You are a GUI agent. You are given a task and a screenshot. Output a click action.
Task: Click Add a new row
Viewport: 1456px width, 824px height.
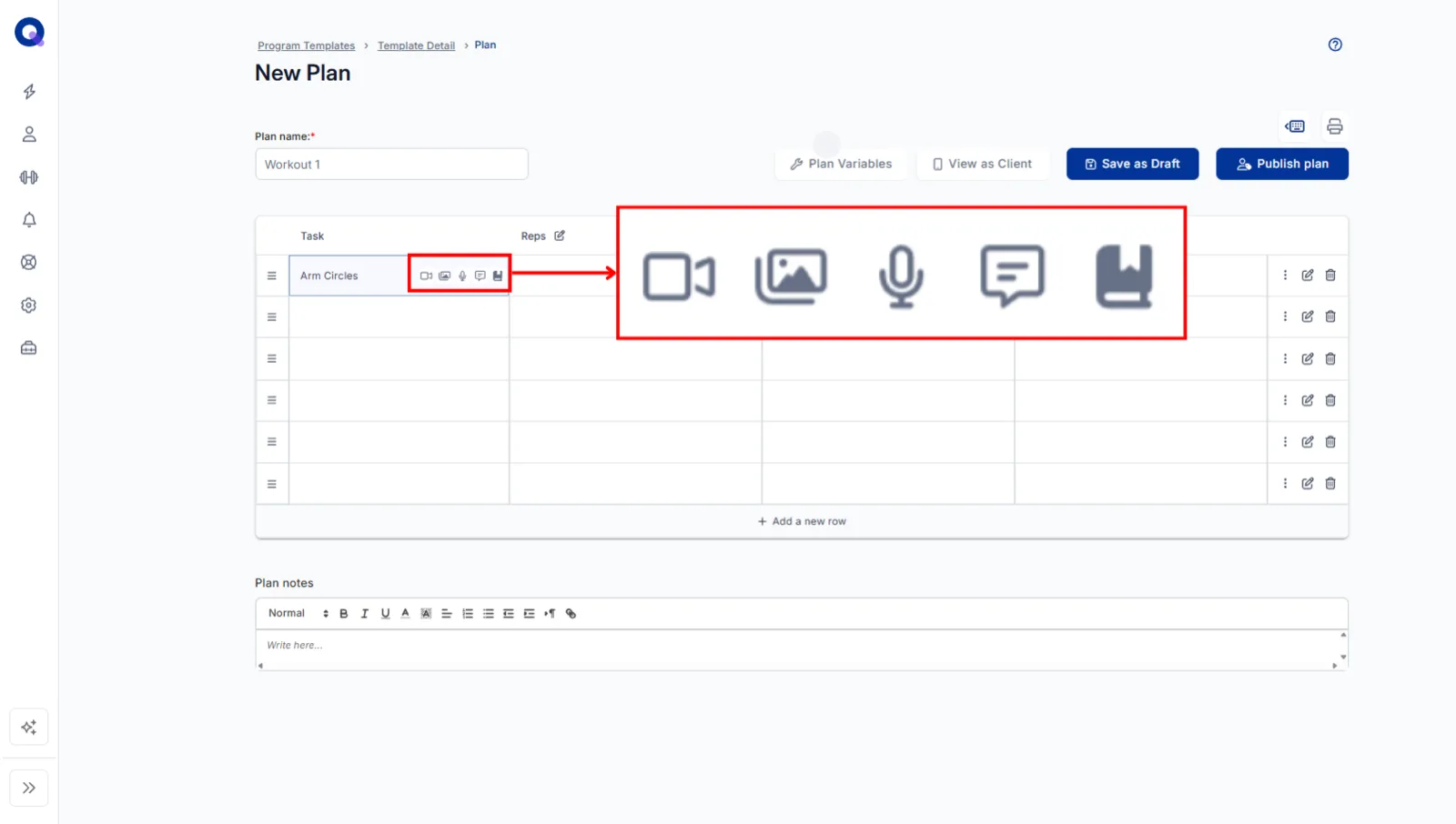click(x=802, y=521)
